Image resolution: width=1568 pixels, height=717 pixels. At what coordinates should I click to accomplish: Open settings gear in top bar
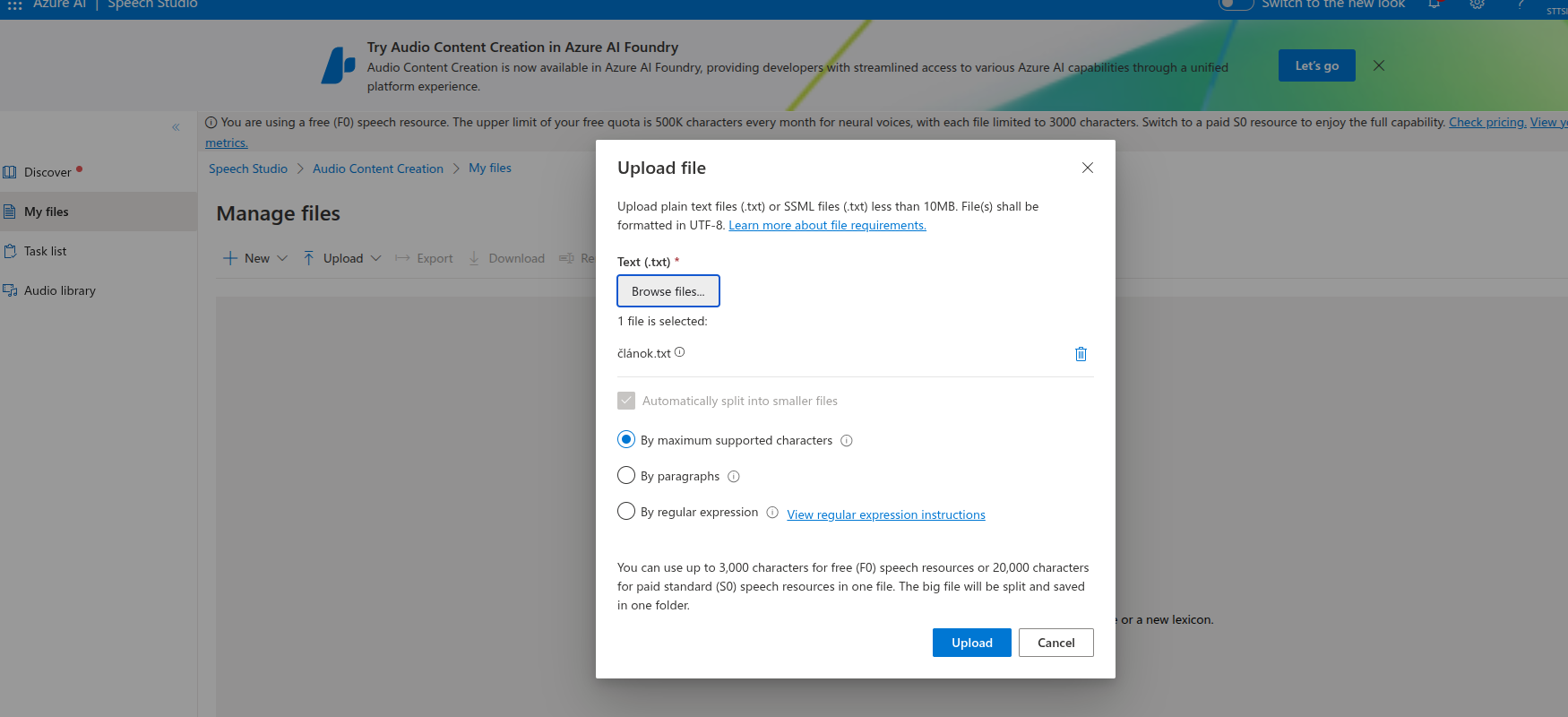pyautogui.click(x=1477, y=4)
